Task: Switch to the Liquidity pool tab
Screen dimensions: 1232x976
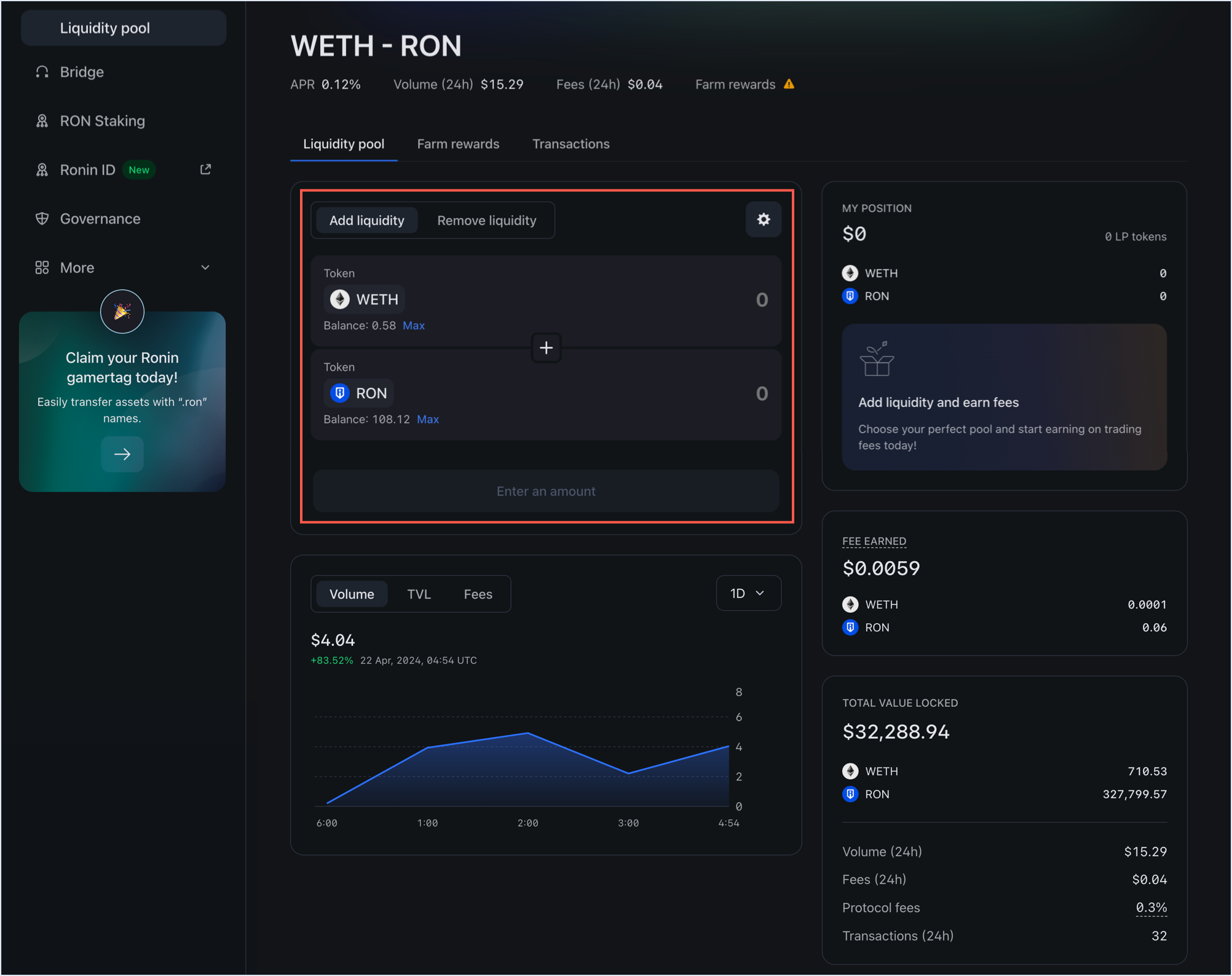Action: click(x=344, y=144)
